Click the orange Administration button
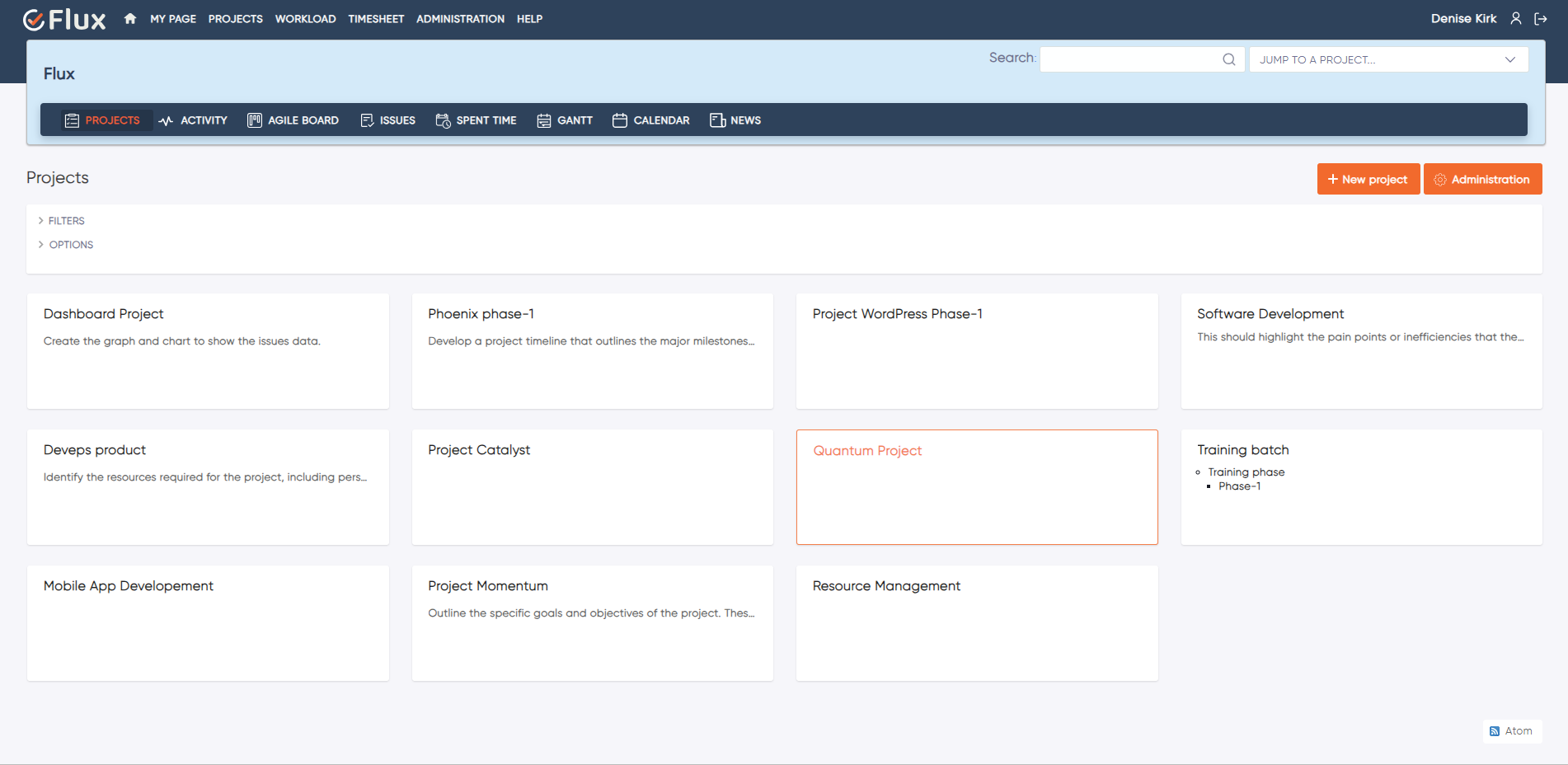The height and width of the screenshot is (765, 1568). click(1482, 179)
